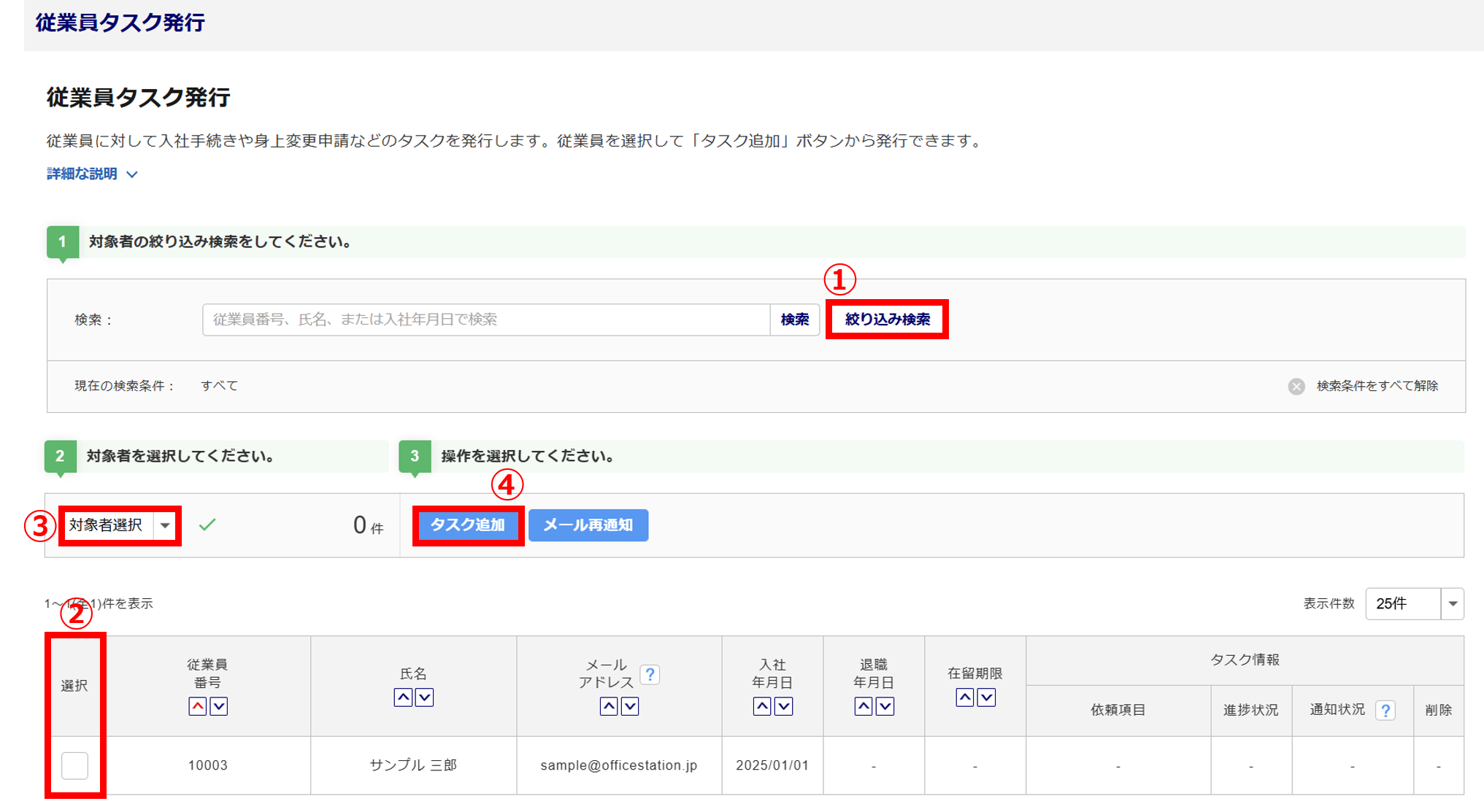
Task: Sort 在留期限 column ascending
Action: tap(965, 697)
